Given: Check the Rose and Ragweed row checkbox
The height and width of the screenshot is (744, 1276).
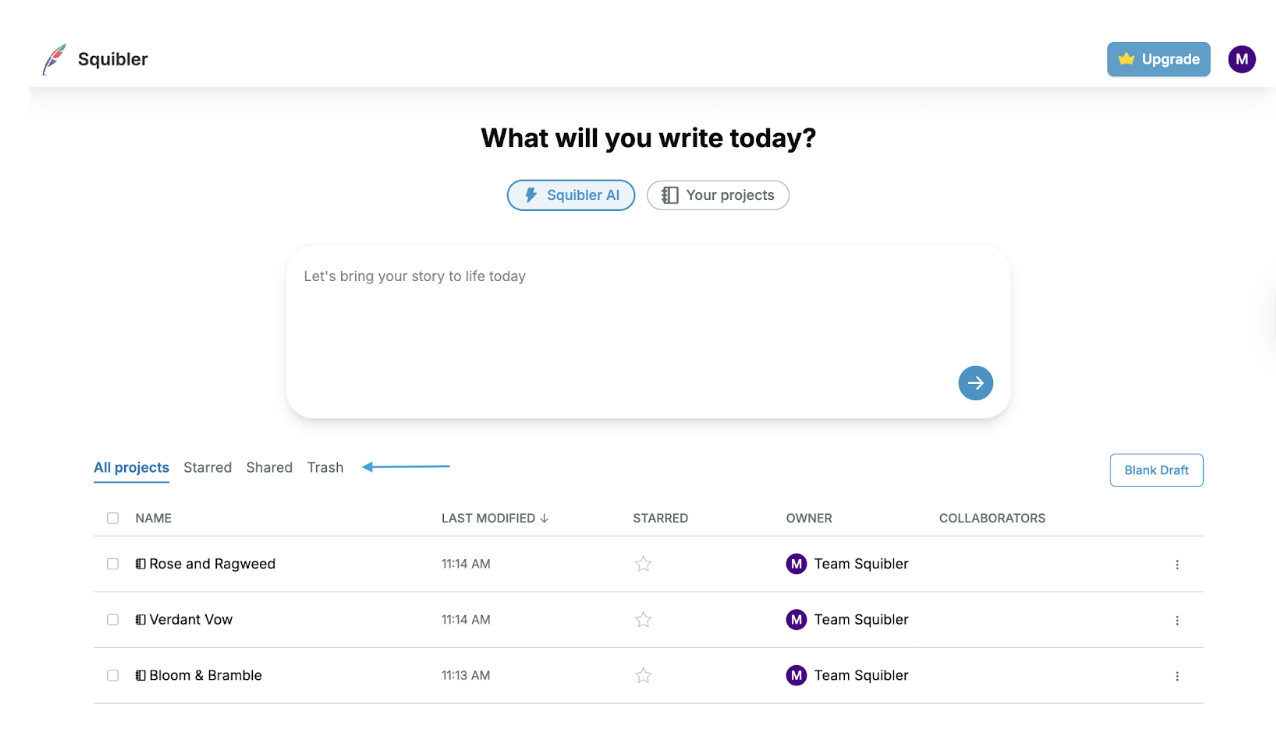Looking at the screenshot, I should tap(113, 564).
